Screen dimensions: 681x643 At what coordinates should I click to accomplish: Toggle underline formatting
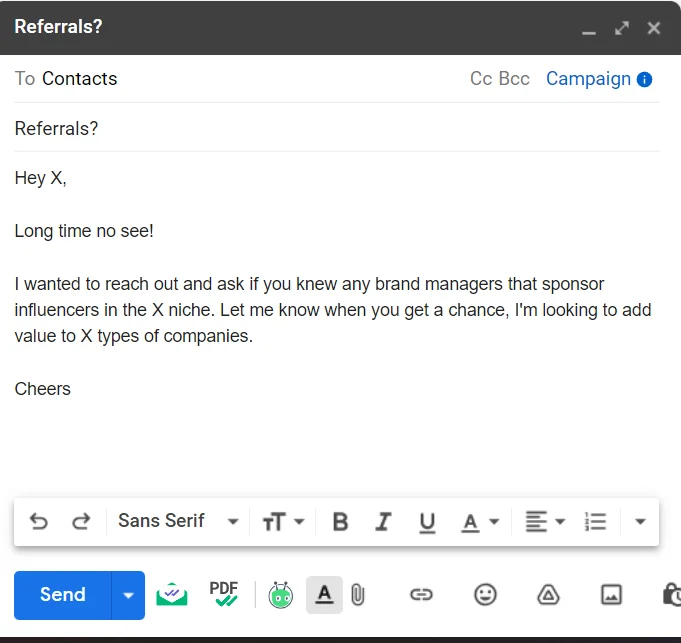427,521
